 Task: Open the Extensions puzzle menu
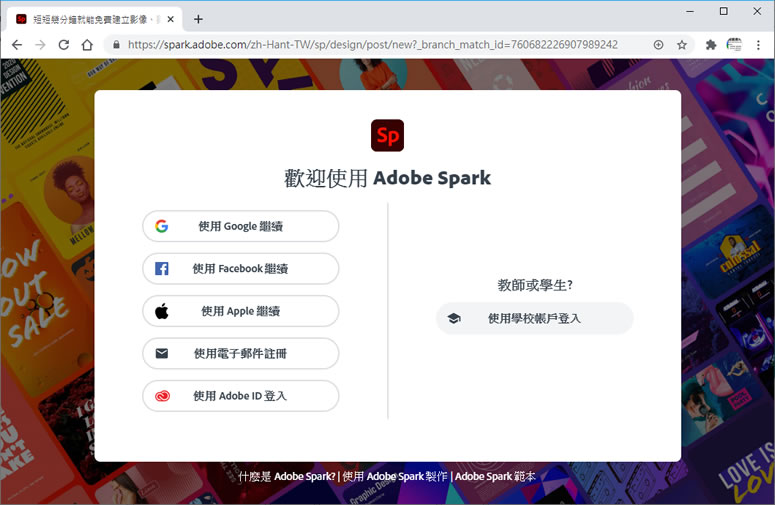711,45
